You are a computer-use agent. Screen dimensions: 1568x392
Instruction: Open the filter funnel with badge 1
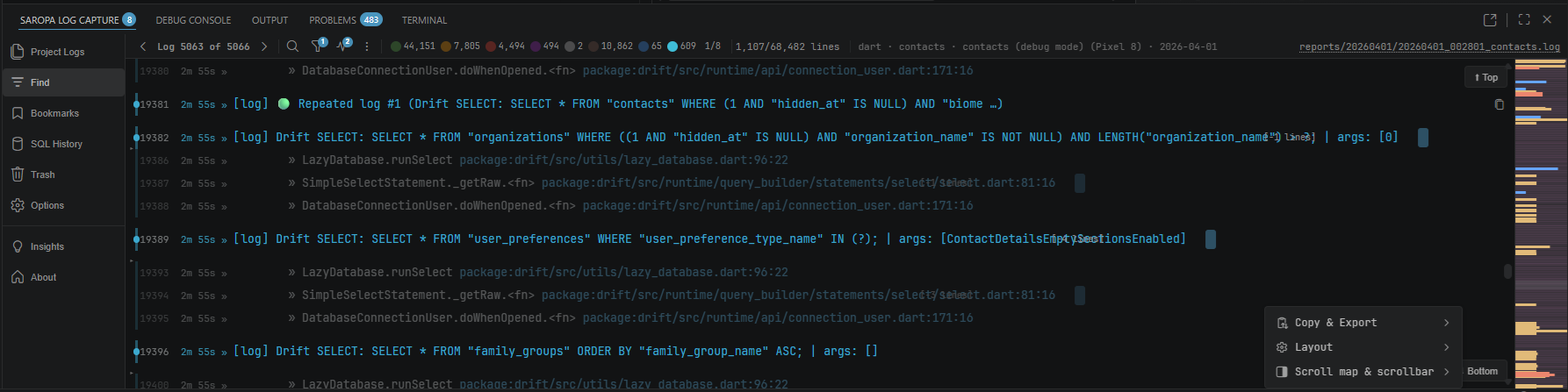click(x=319, y=46)
